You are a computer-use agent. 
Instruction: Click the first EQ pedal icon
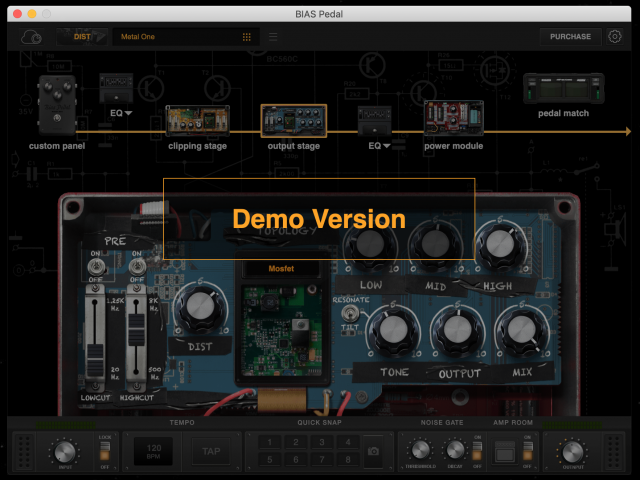click(116, 88)
